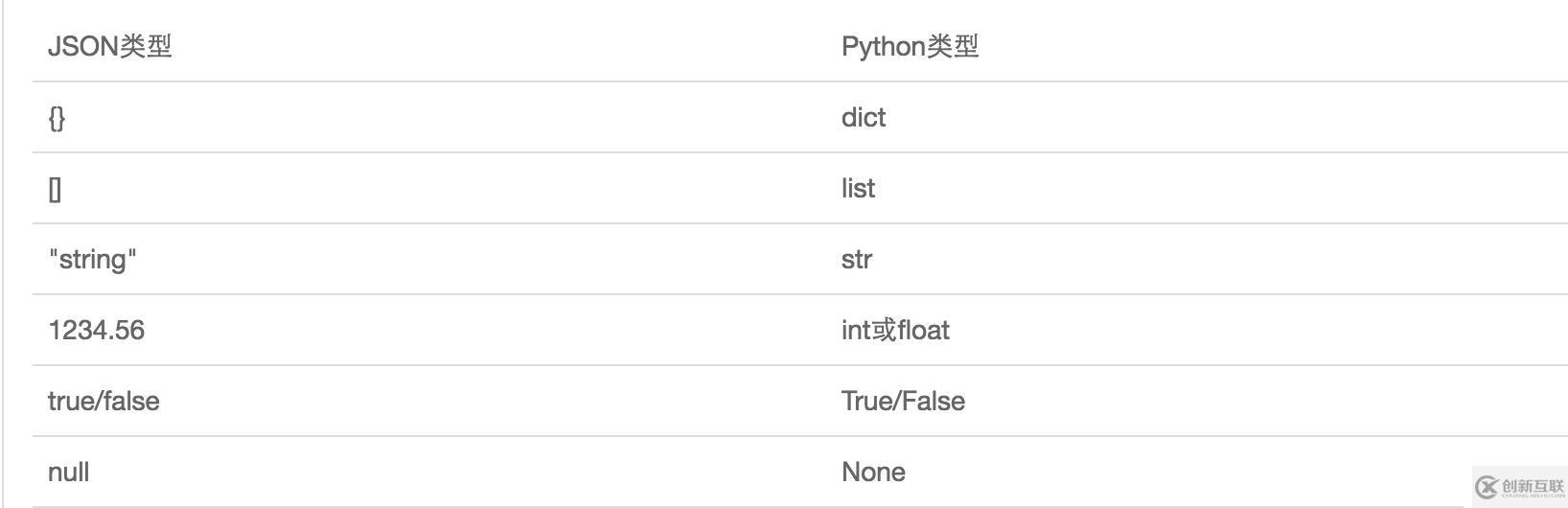Screen dimensions: 1568x508
Task: Select the null cell
Action: pyautogui.click(x=68, y=473)
